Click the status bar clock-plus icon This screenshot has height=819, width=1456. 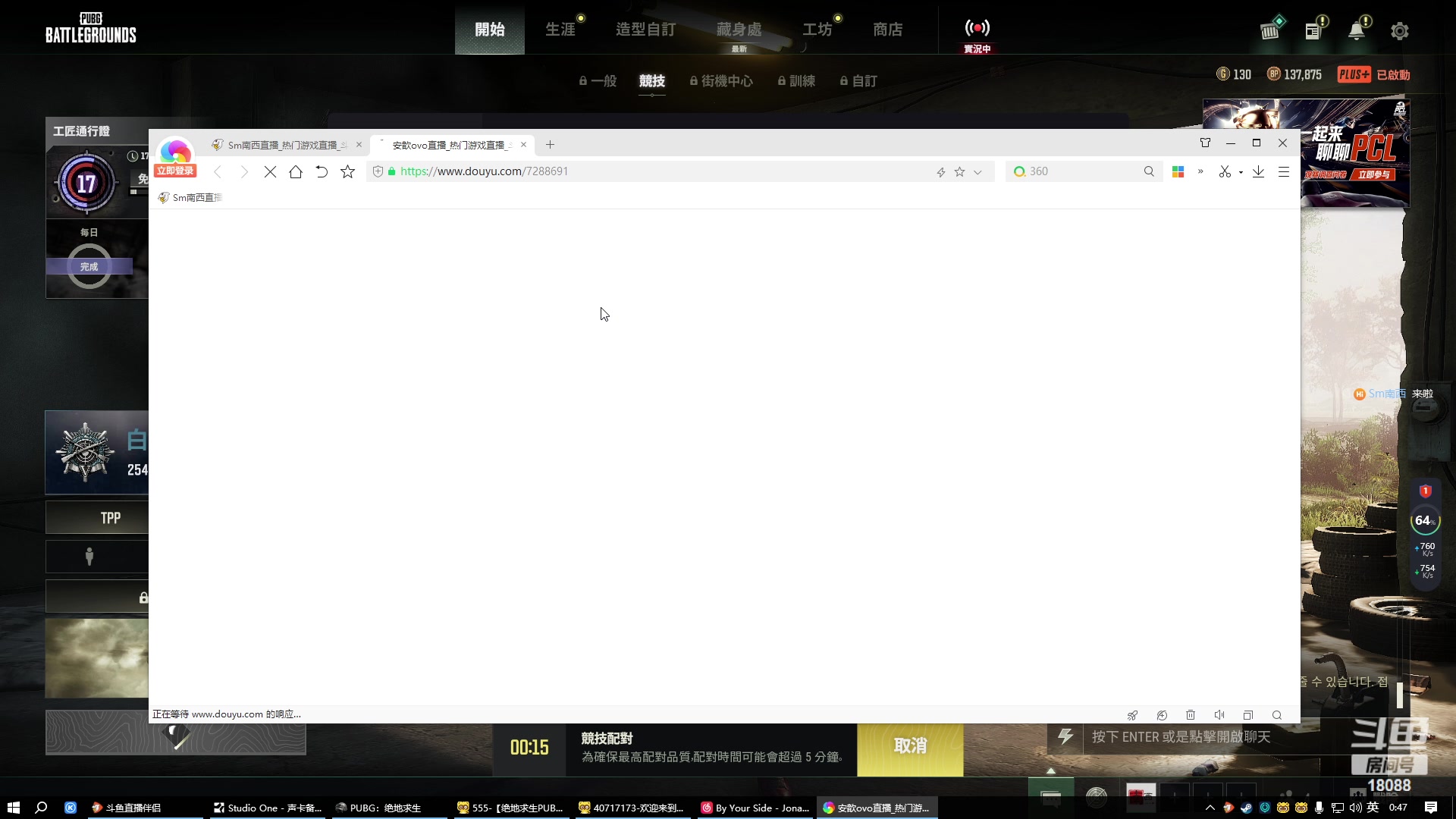1162,715
